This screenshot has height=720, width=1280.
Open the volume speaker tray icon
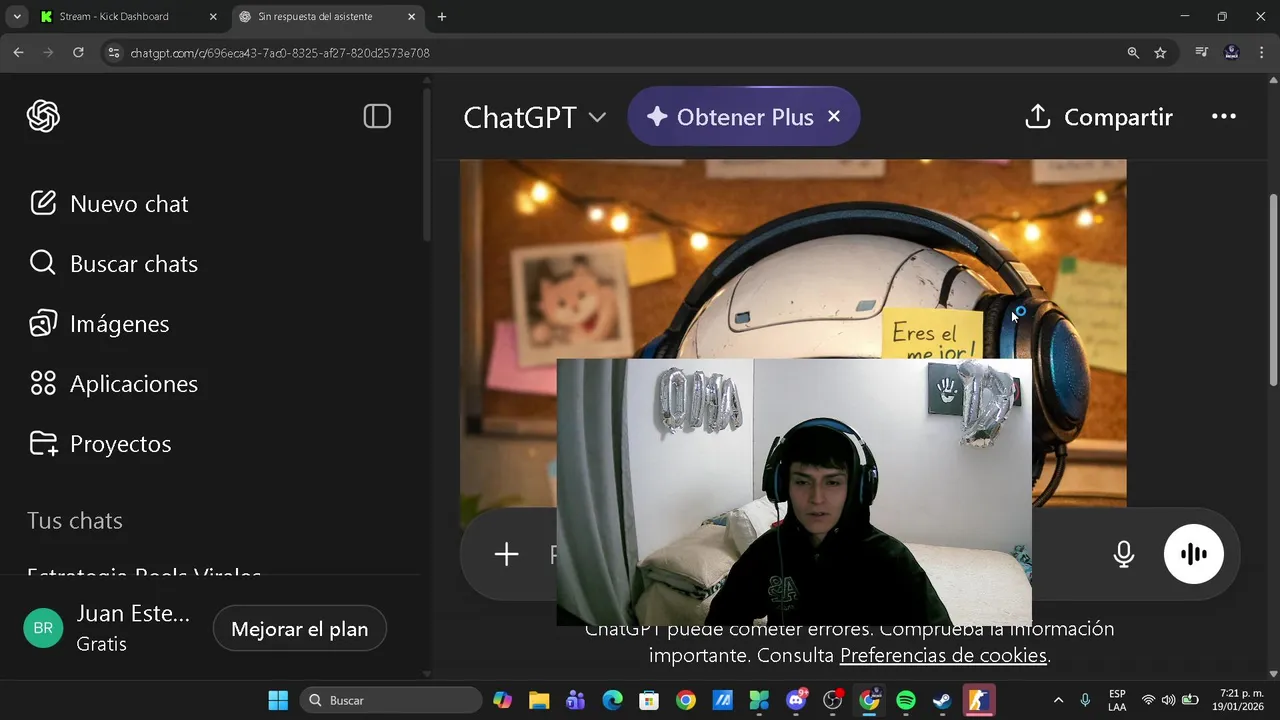[1168, 701]
